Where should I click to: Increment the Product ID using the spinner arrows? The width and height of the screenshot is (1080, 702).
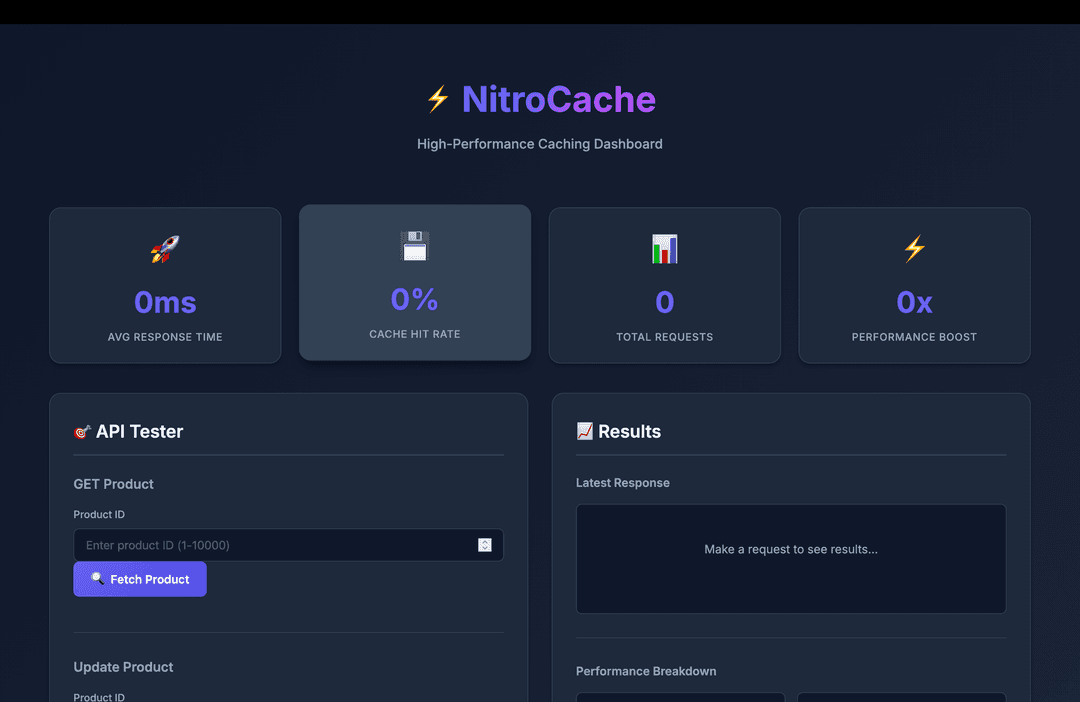click(x=485, y=541)
